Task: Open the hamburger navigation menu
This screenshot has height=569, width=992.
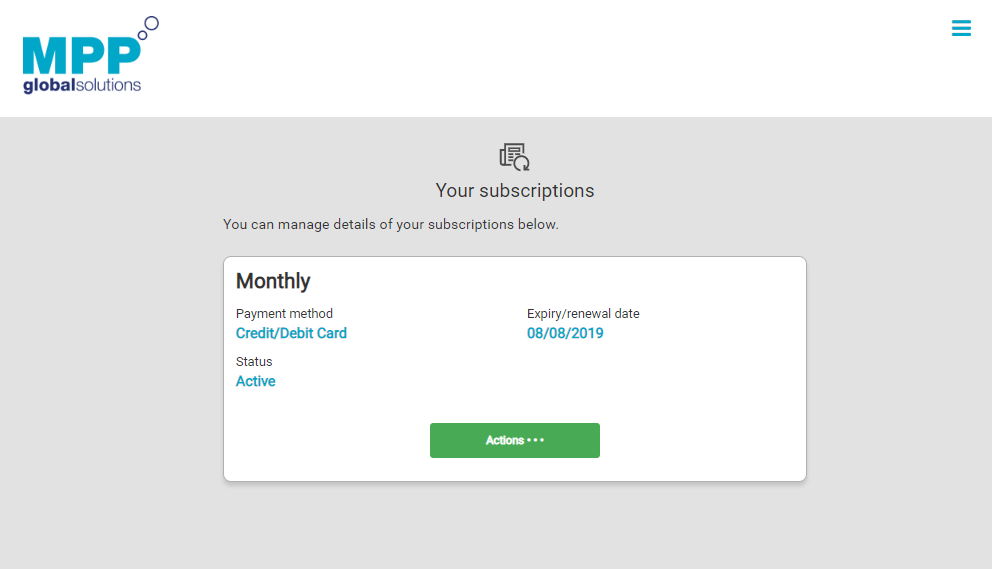Action: (x=961, y=28)
